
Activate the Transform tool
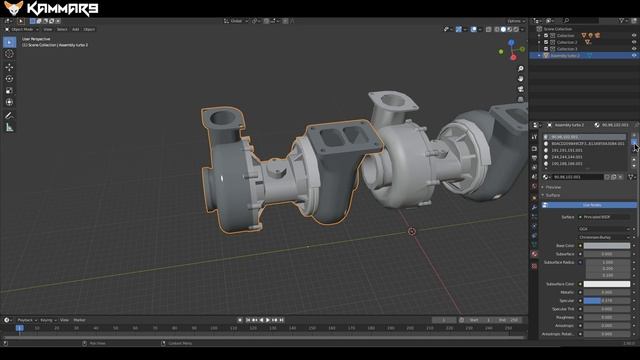[x=9, y=102]
